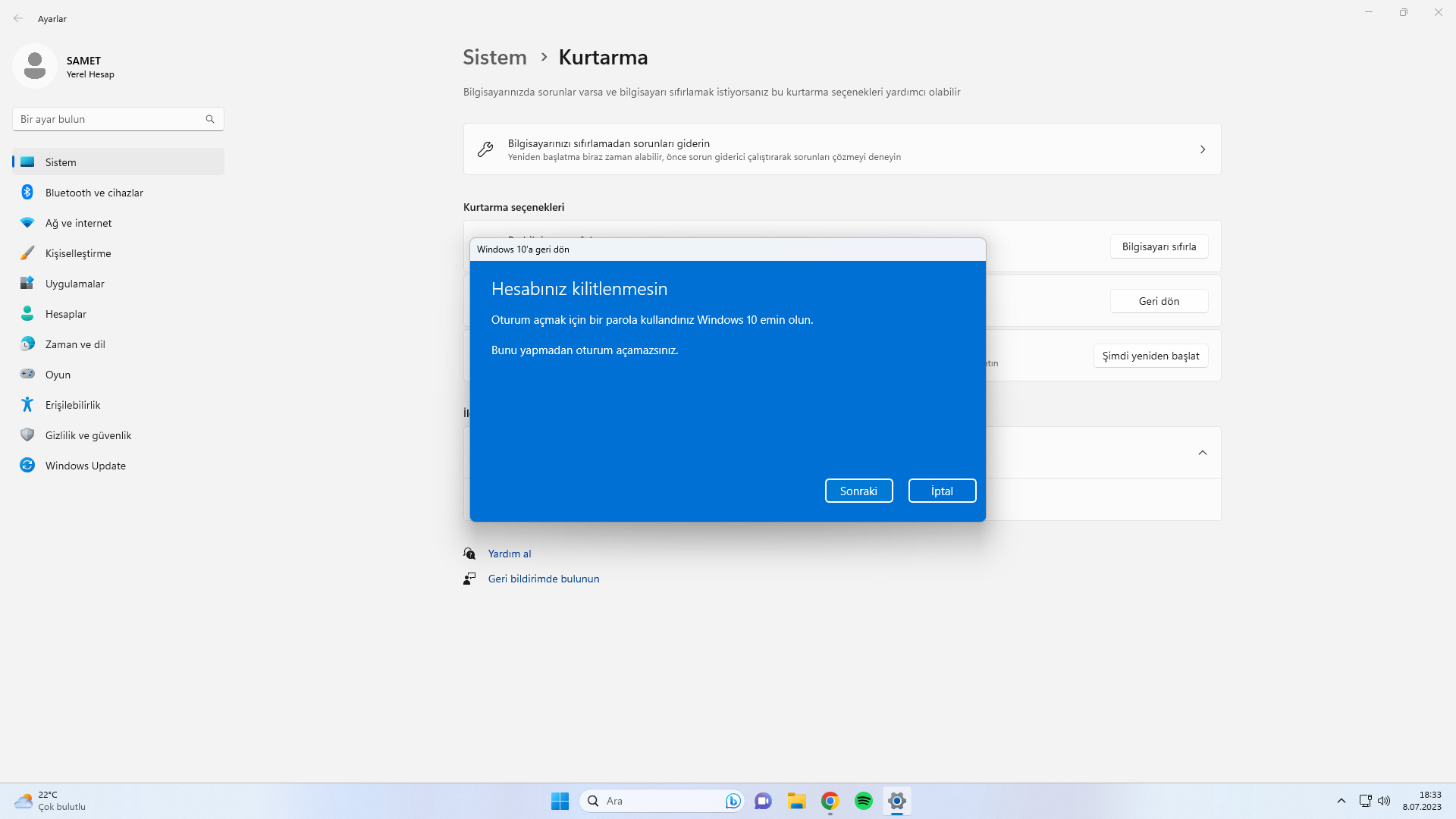Go back with the Ayarlar arrow
1456x819 pixels.
pyautogui.click(x=18, y=18)
